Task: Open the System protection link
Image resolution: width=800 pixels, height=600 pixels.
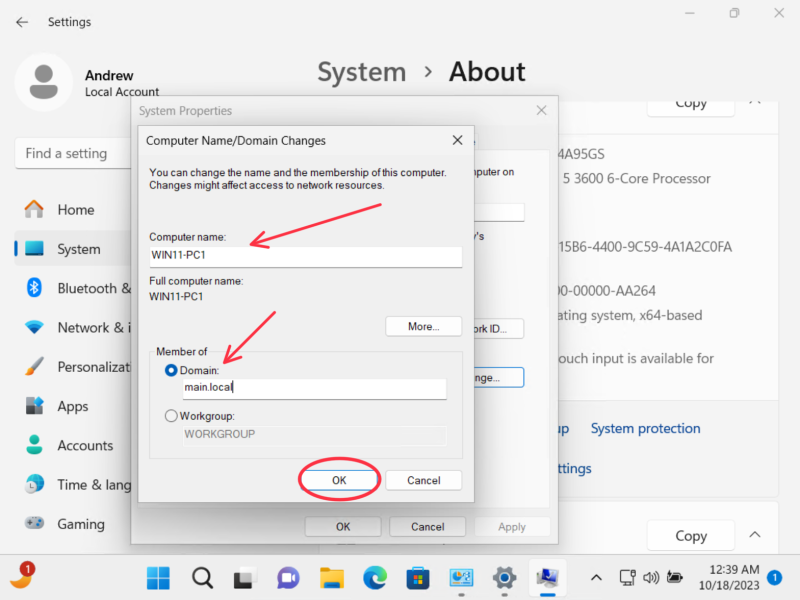Action: (645, 428)
